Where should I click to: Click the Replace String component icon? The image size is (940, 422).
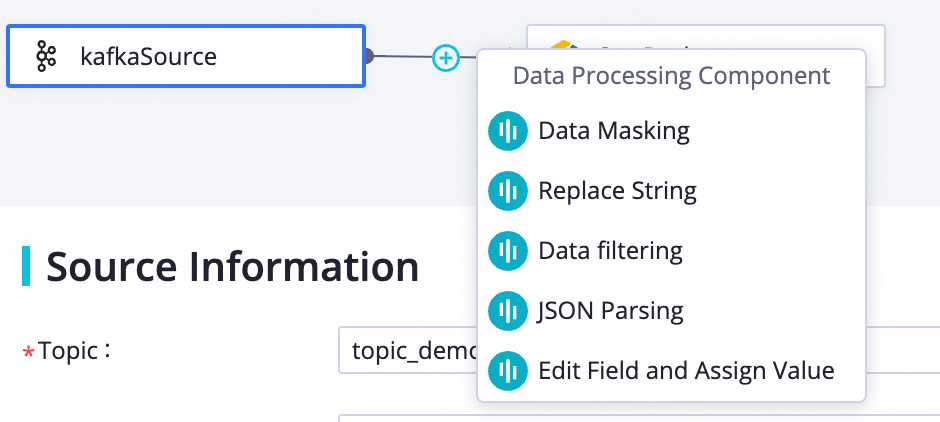(x=508, y=191)
